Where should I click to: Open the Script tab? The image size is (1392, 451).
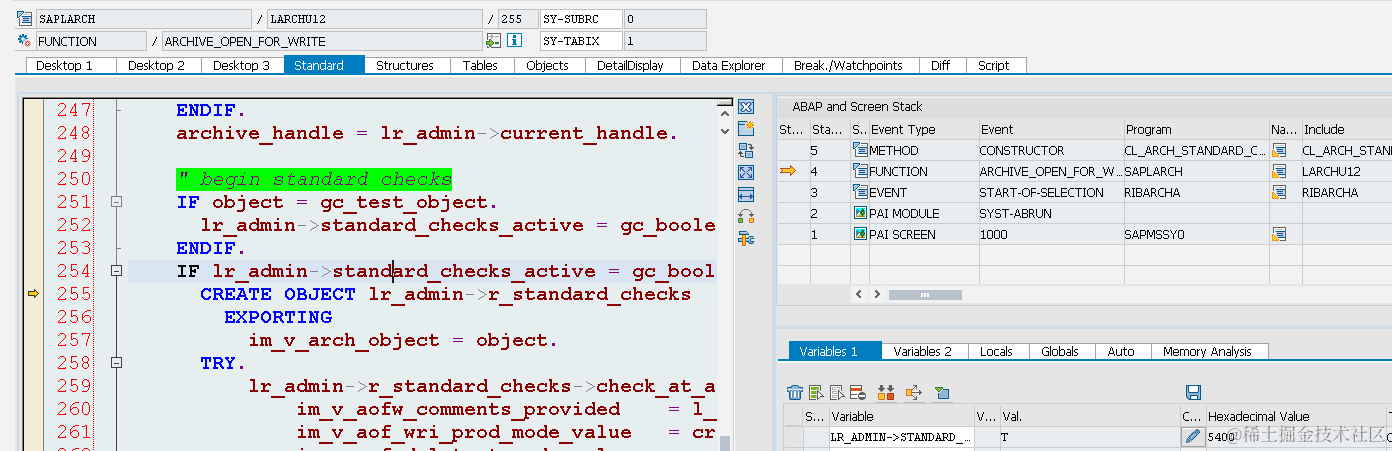point(994,65)
